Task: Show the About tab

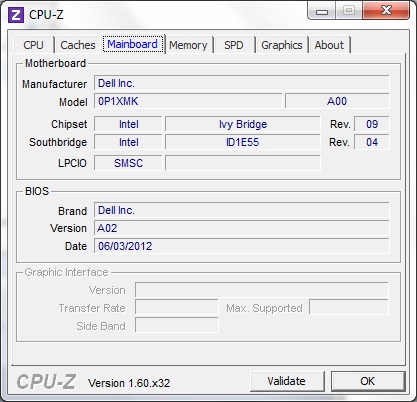Action: [x=329, y=45]
